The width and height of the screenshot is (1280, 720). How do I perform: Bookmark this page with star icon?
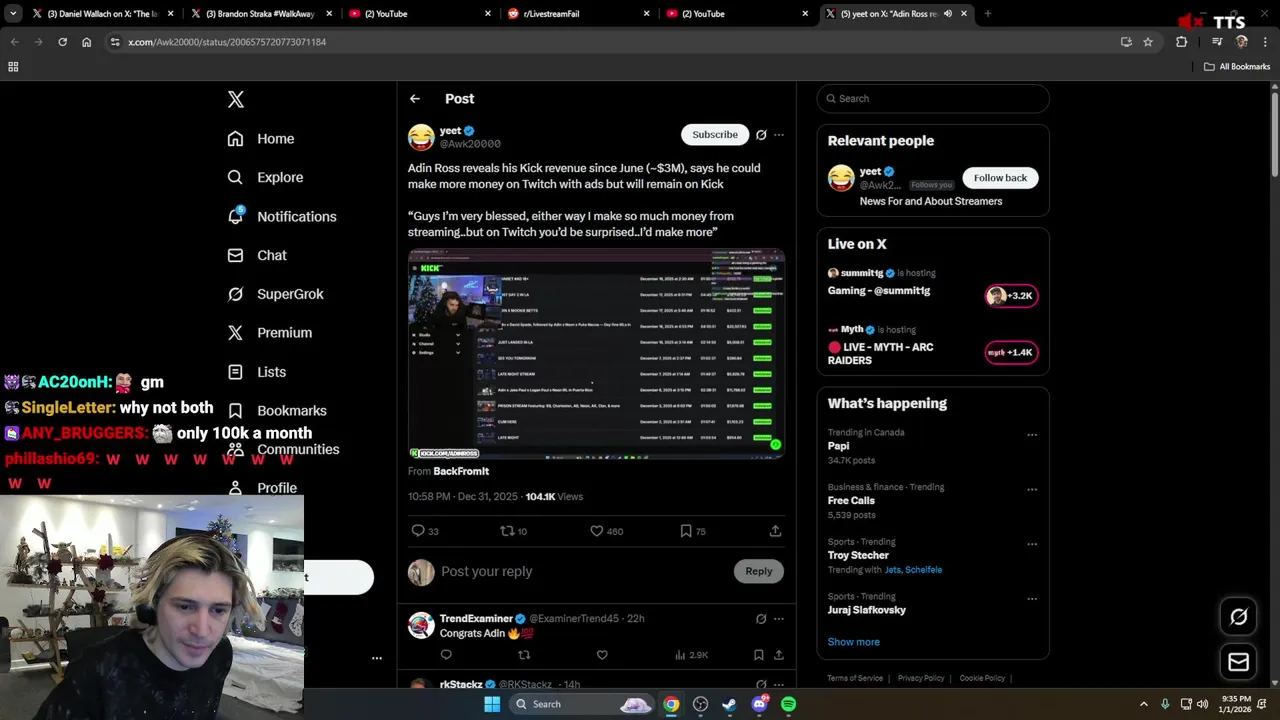point(1148,42)
